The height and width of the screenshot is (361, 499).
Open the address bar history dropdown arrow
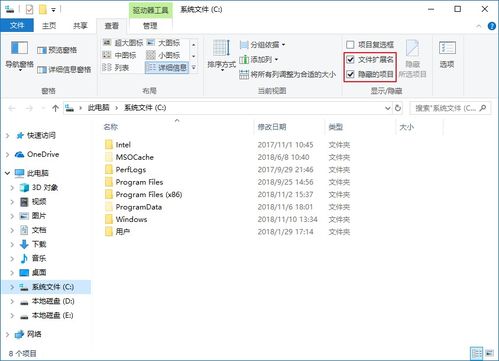tap(387, 108)
